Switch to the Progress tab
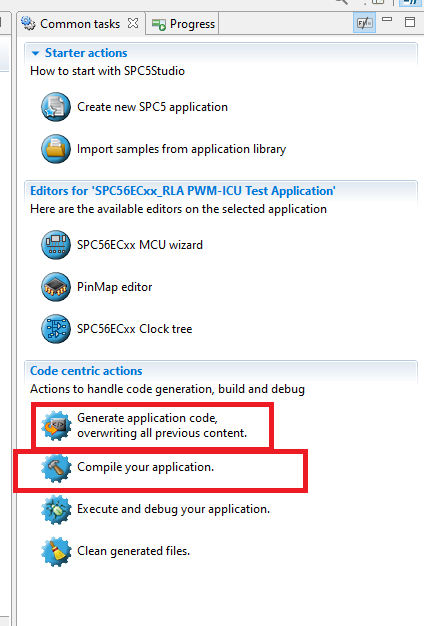Screen dimensions: 424x626 click(184, 24)
